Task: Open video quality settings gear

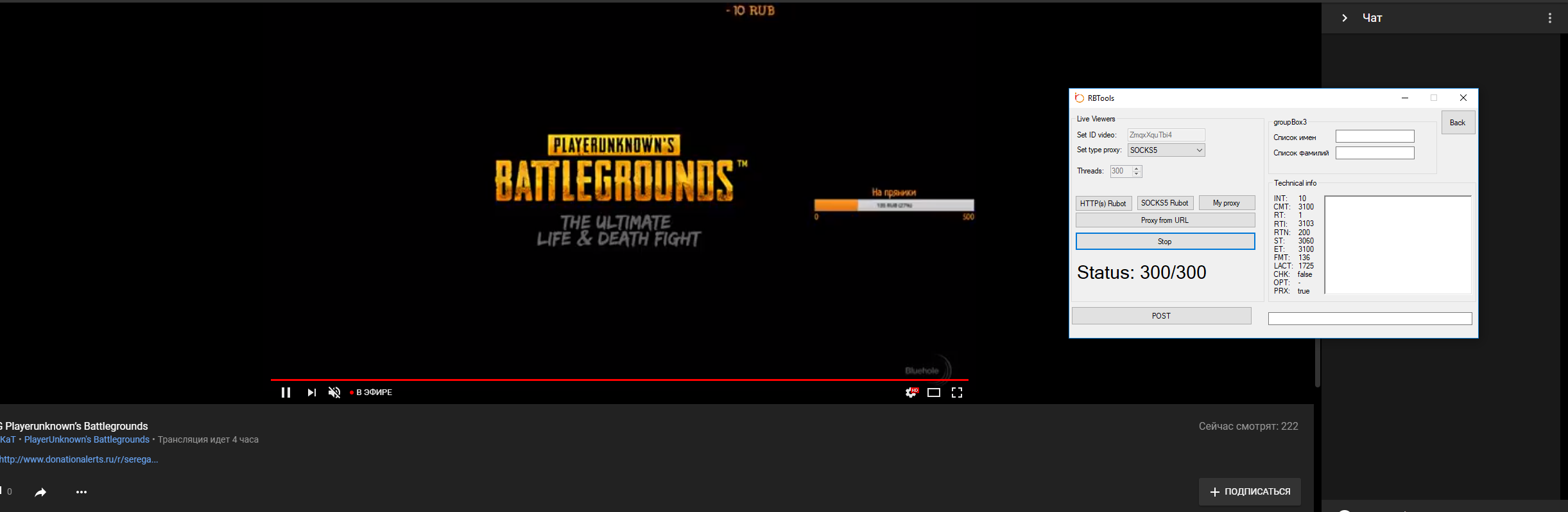Action: 911,393
